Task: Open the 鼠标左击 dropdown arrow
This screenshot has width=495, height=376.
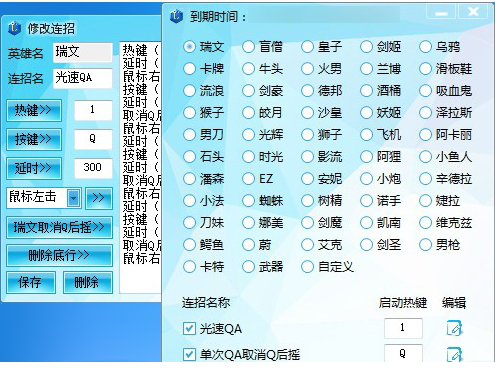Action: (74, 198)
